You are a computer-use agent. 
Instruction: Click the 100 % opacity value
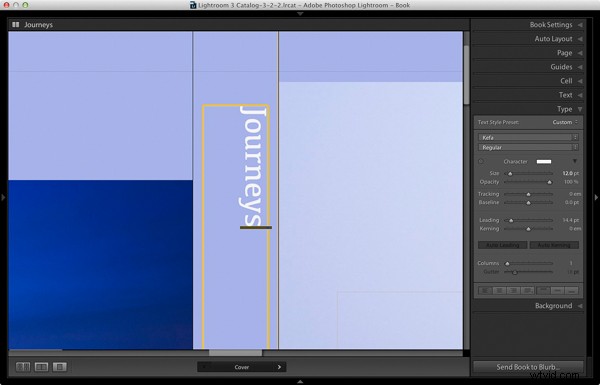tap(571, 182)
